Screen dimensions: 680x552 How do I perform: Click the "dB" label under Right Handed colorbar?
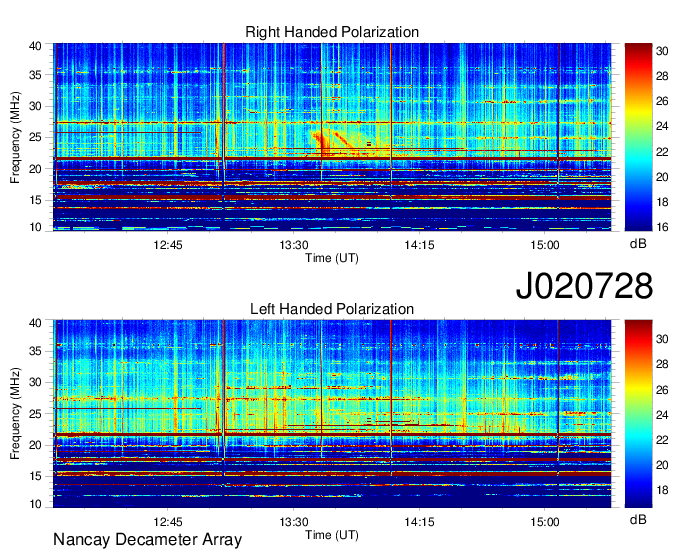[638, 244]
